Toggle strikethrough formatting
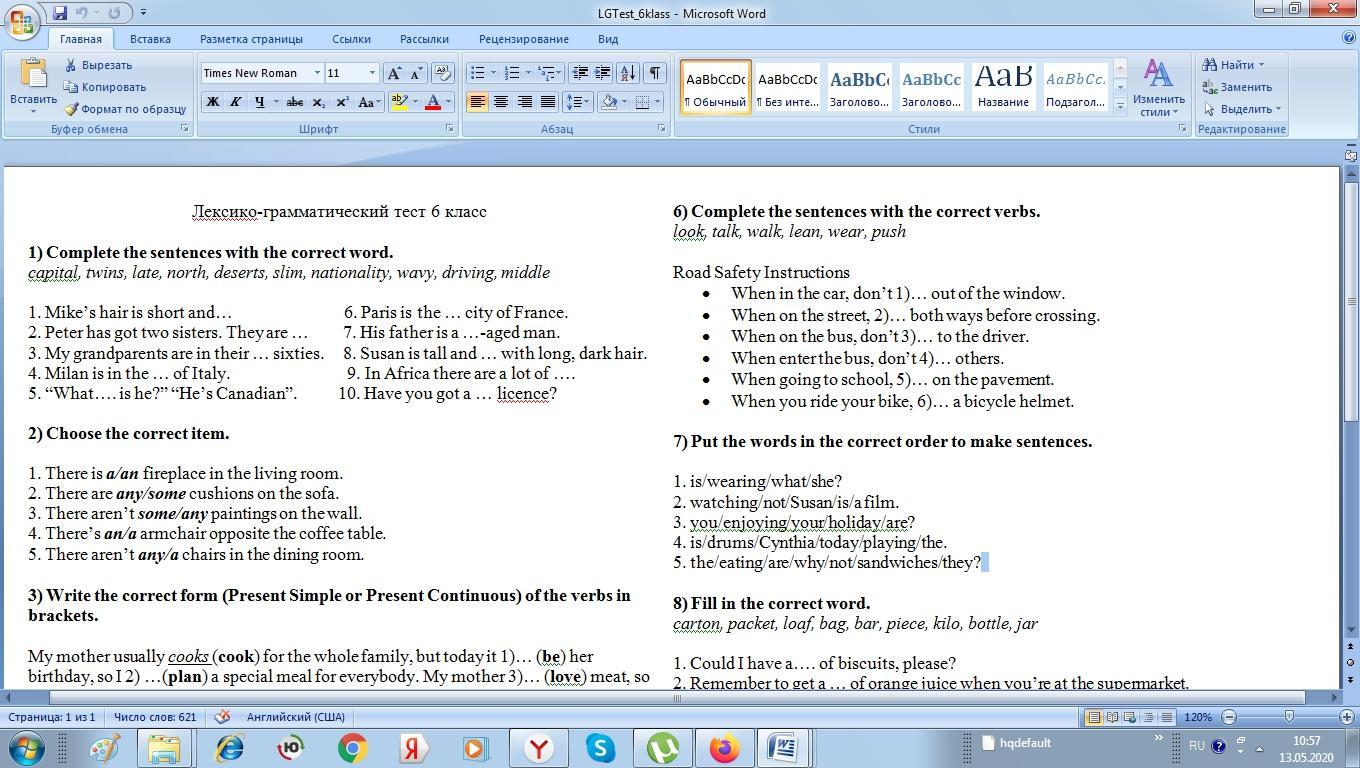This screenshot has width=1360, height=768. click(x=295, y=102)
